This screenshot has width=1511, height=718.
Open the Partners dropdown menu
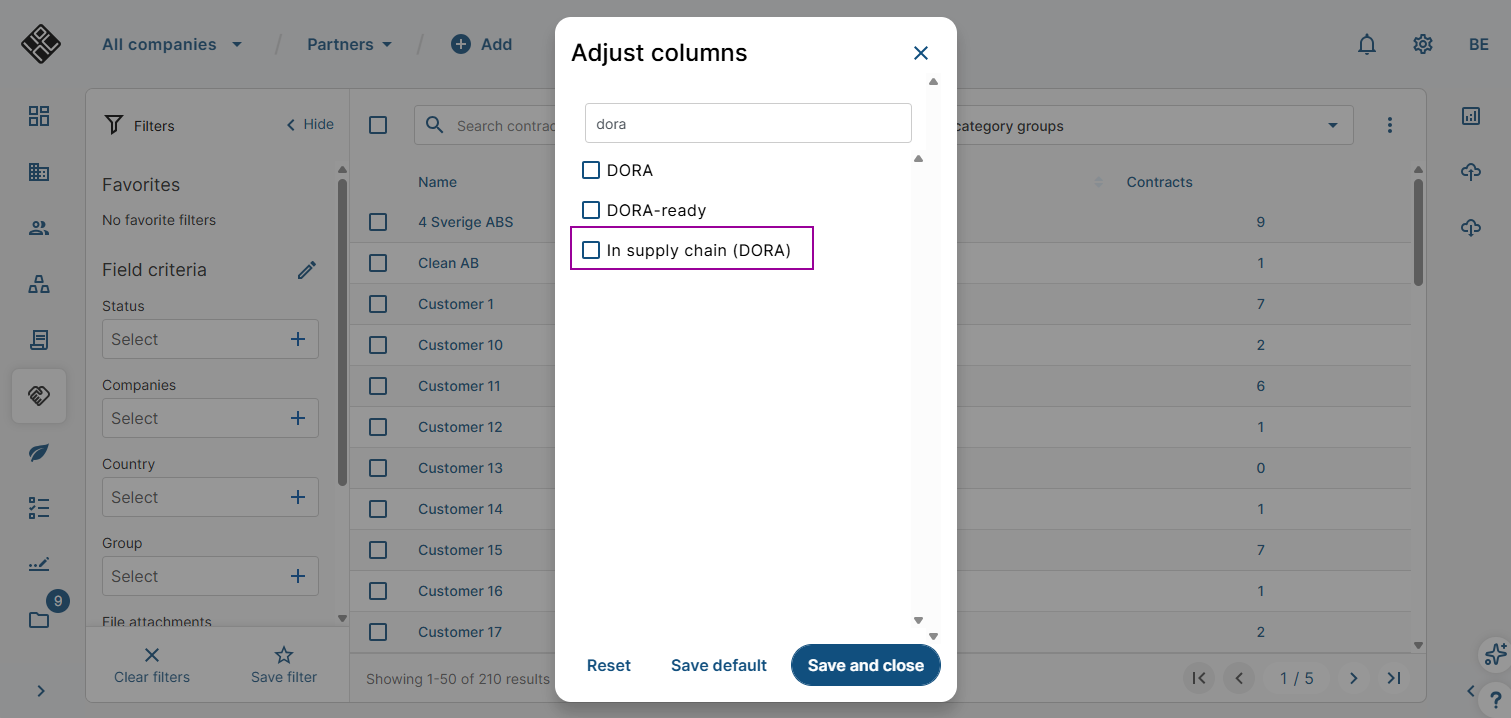349,44
